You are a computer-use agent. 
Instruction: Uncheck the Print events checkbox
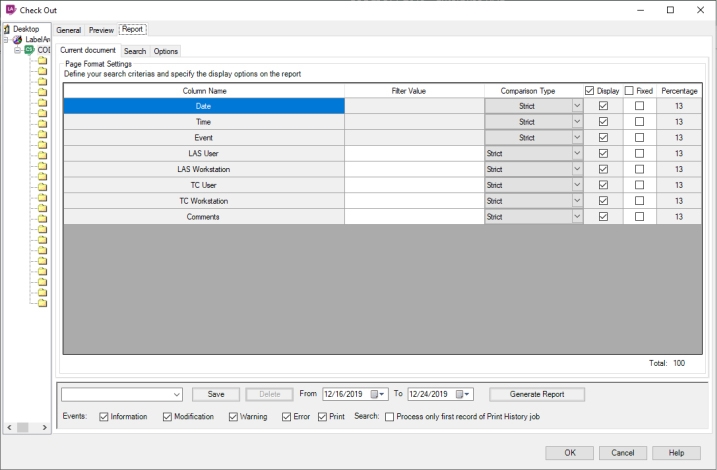322,417
